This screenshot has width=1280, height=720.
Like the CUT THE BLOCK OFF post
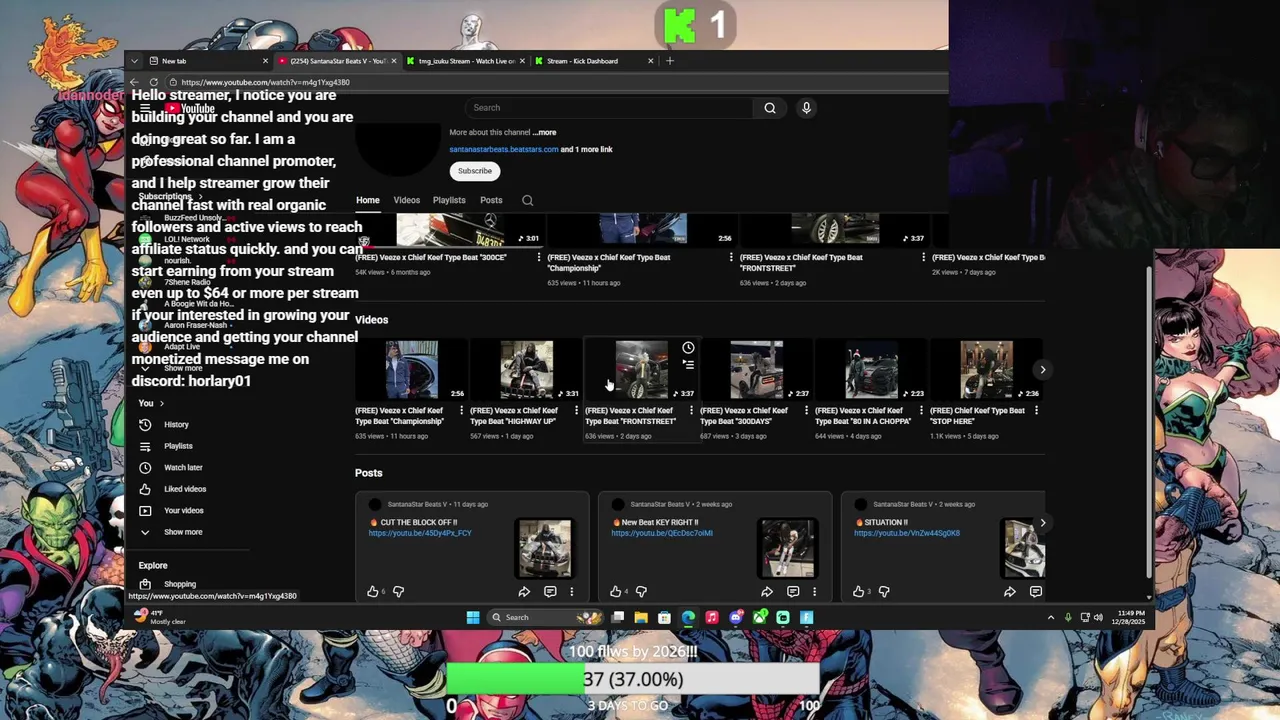click(373, 592)
